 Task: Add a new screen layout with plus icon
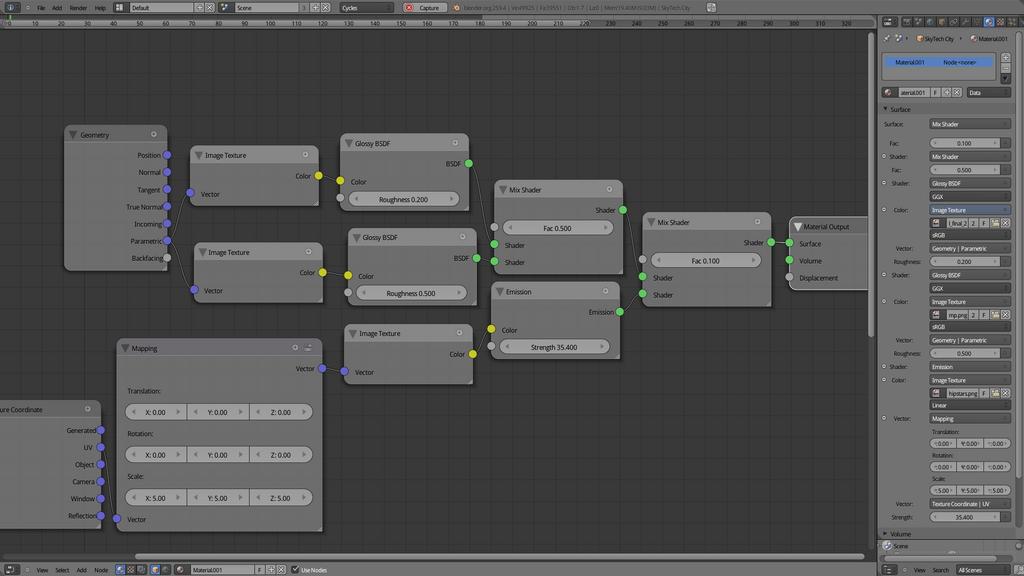click(x=200, y=7)
